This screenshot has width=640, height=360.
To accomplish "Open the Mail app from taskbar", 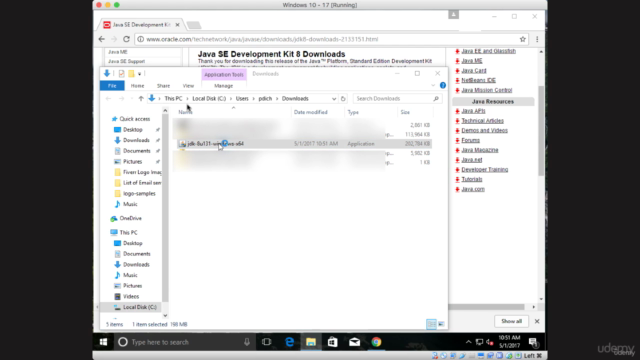I will (x=354, y=342).
